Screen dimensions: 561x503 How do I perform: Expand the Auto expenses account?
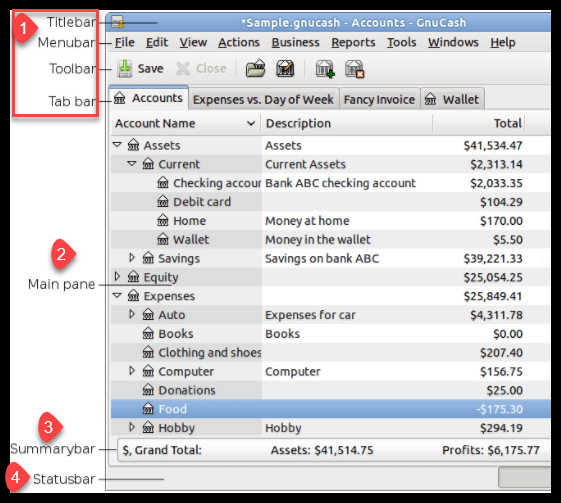tap(132, 314)
